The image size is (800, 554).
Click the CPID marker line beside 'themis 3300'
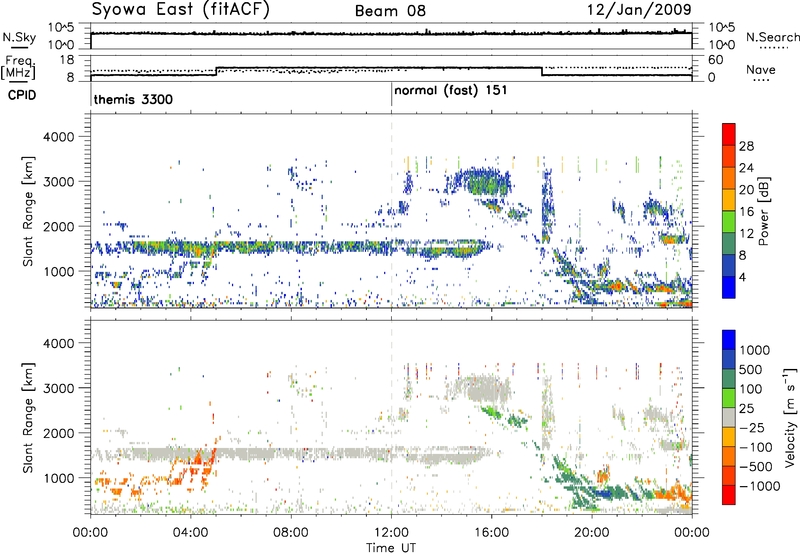pos(91,95)
